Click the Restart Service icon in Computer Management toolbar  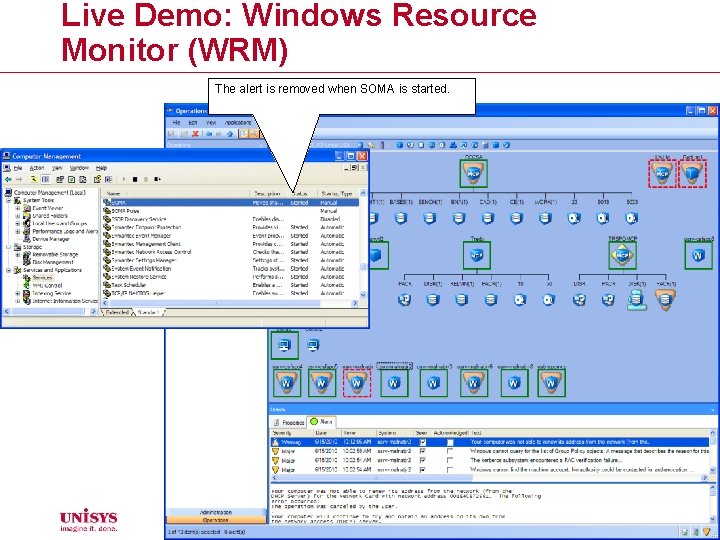157,179
